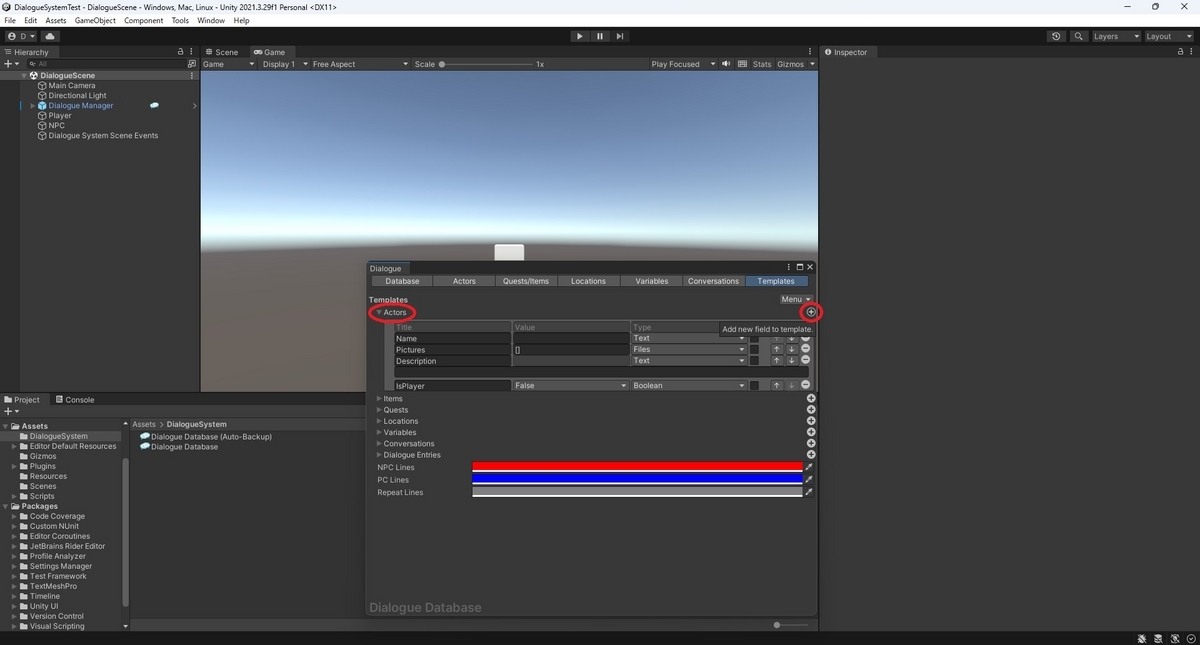Select PC Lines blue color swatch

pyautogui.click(x=637, y=479)
